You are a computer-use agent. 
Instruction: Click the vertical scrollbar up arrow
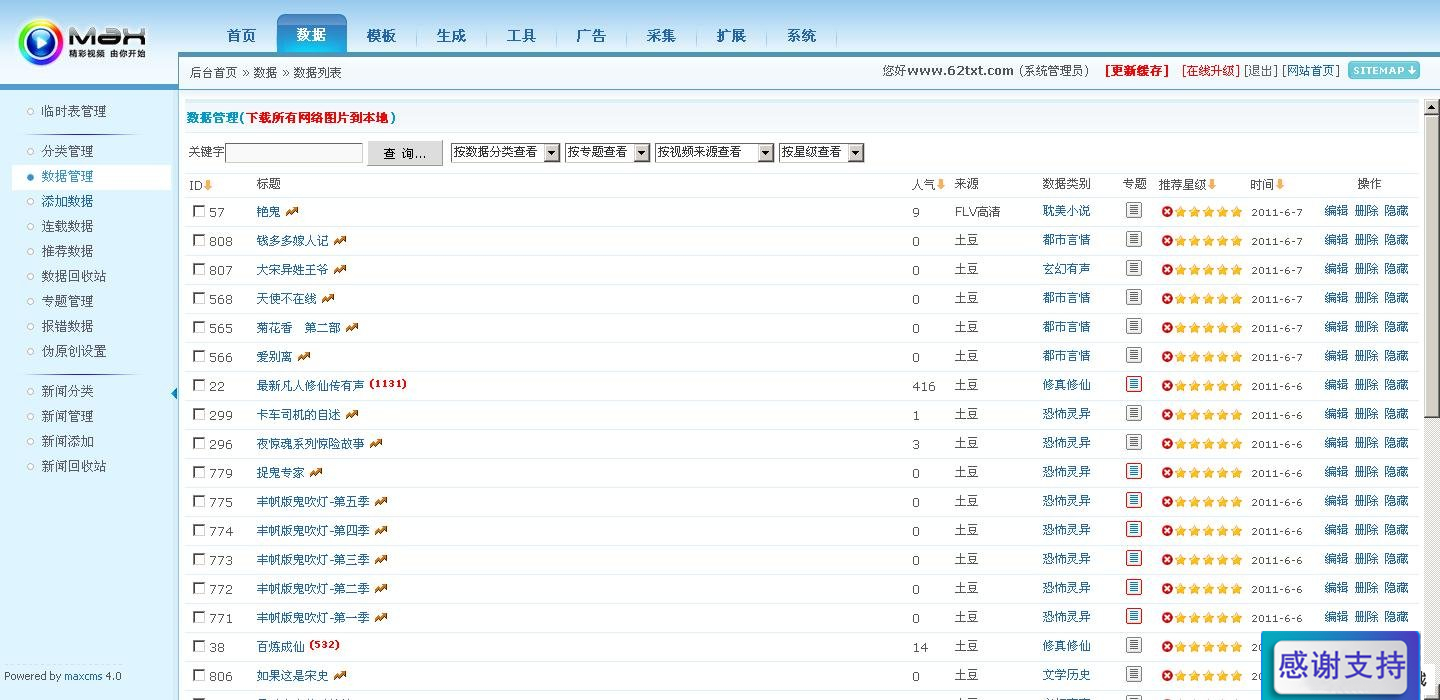click(1431, 106)
